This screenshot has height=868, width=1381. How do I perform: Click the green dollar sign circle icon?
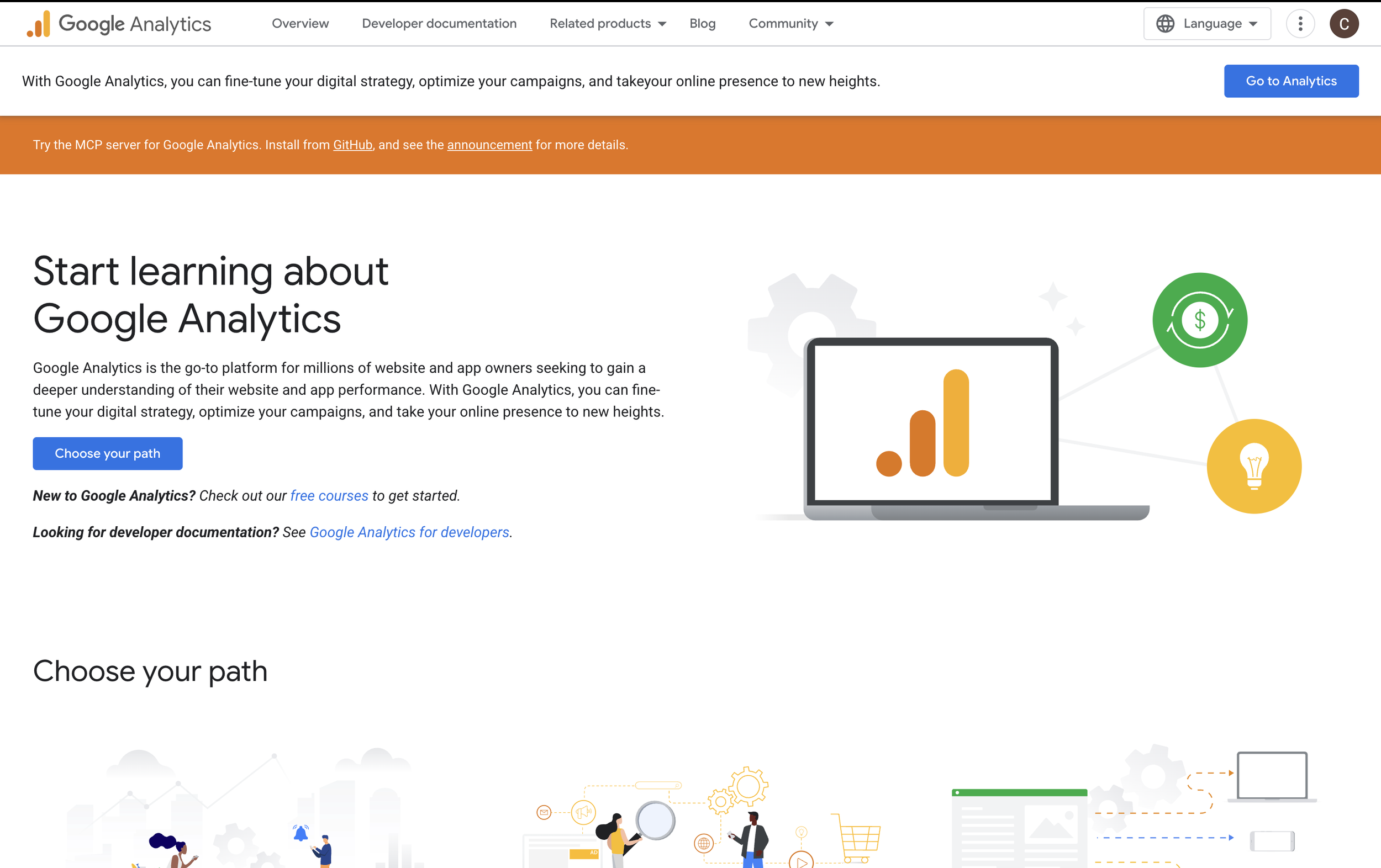click(x=1199, y=320)
